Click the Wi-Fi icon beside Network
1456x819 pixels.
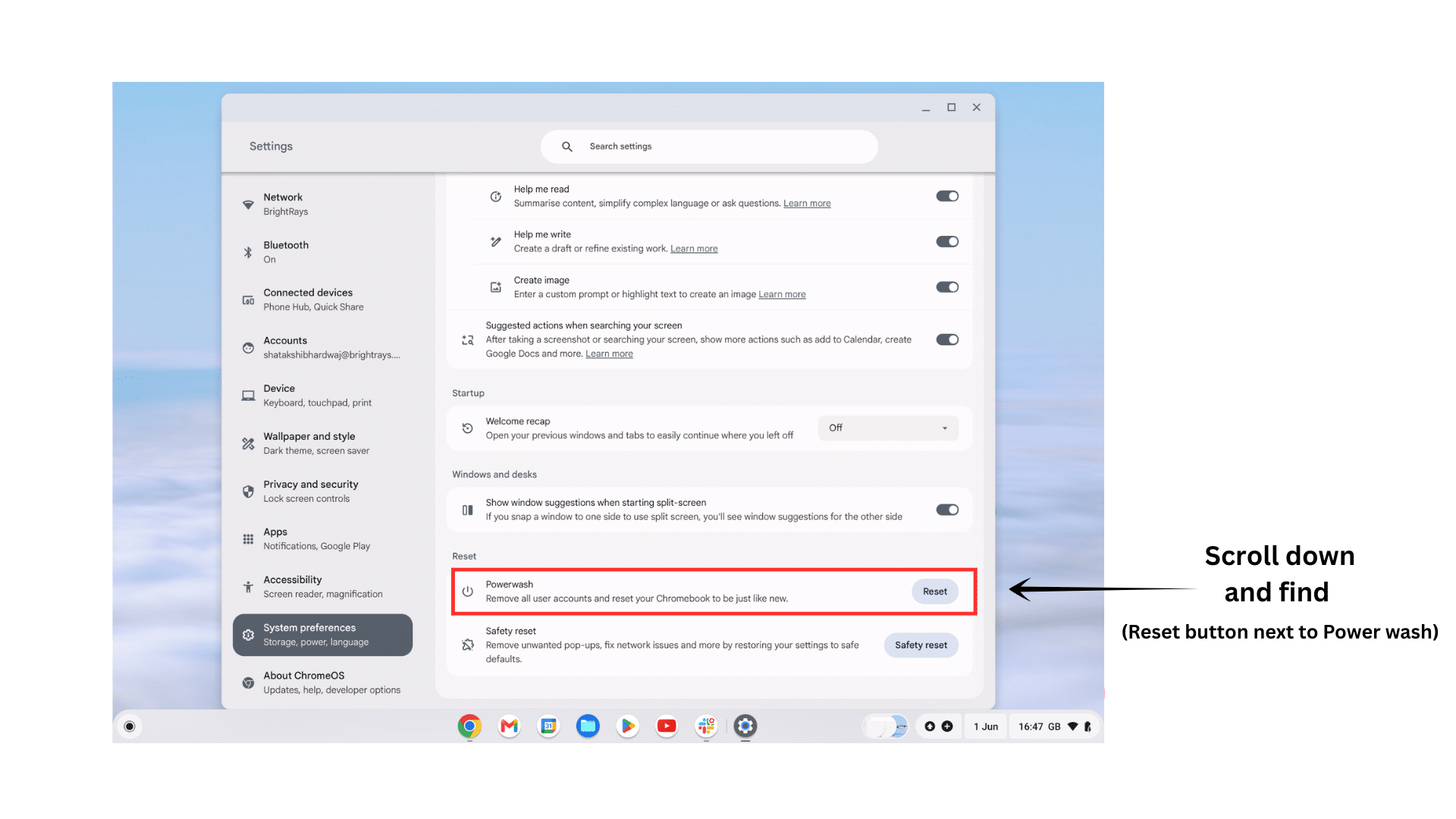click(x=248, y=205)
